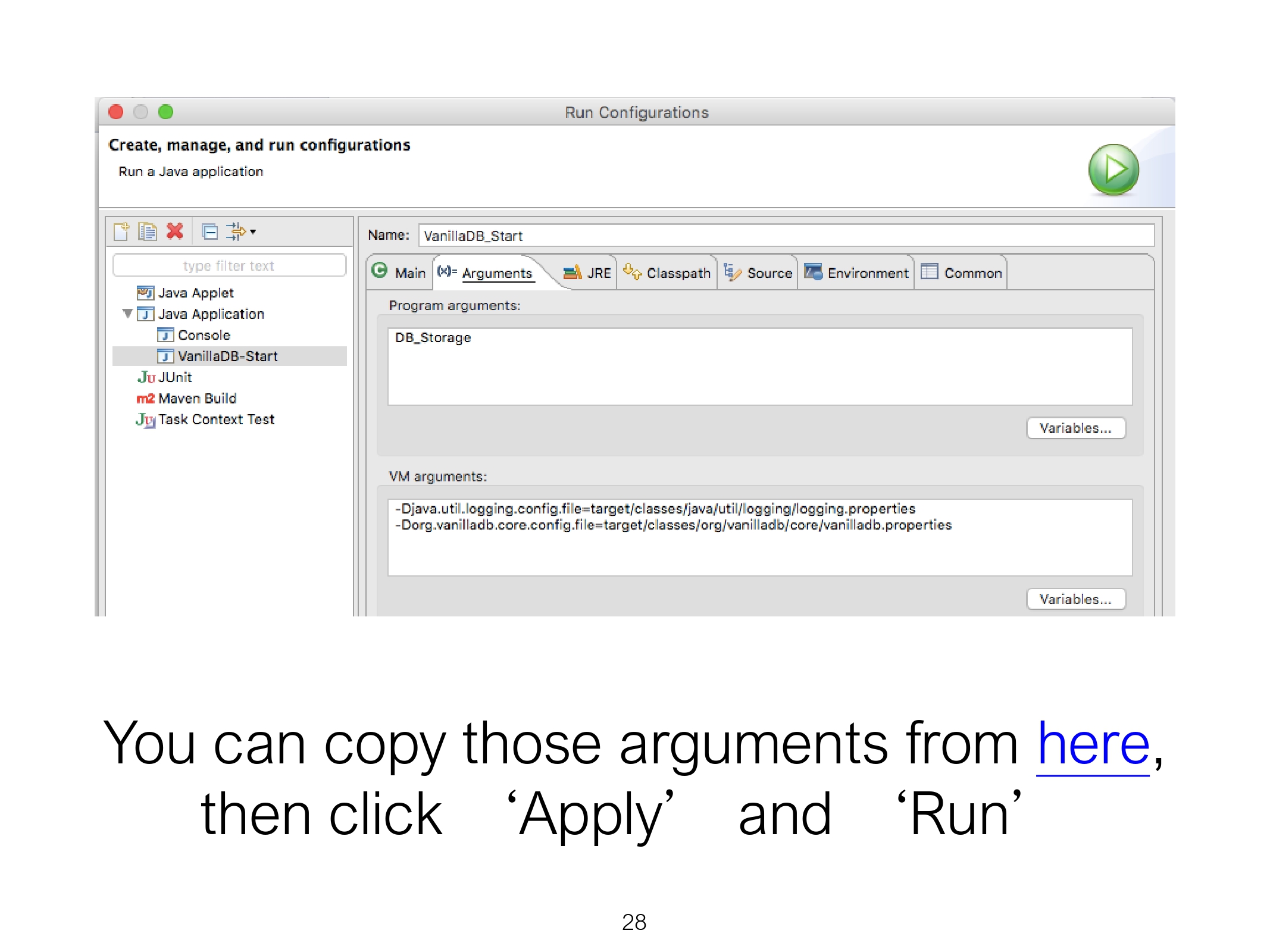Switch to the Main tab
Screen dimensions: 1270x952
(x=409, y=273)
